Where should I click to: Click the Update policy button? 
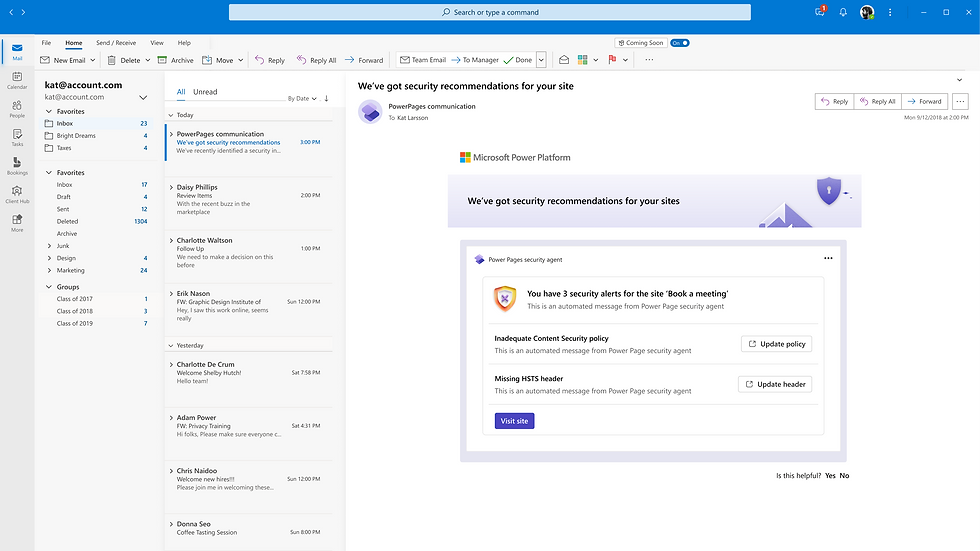point(776,344)
